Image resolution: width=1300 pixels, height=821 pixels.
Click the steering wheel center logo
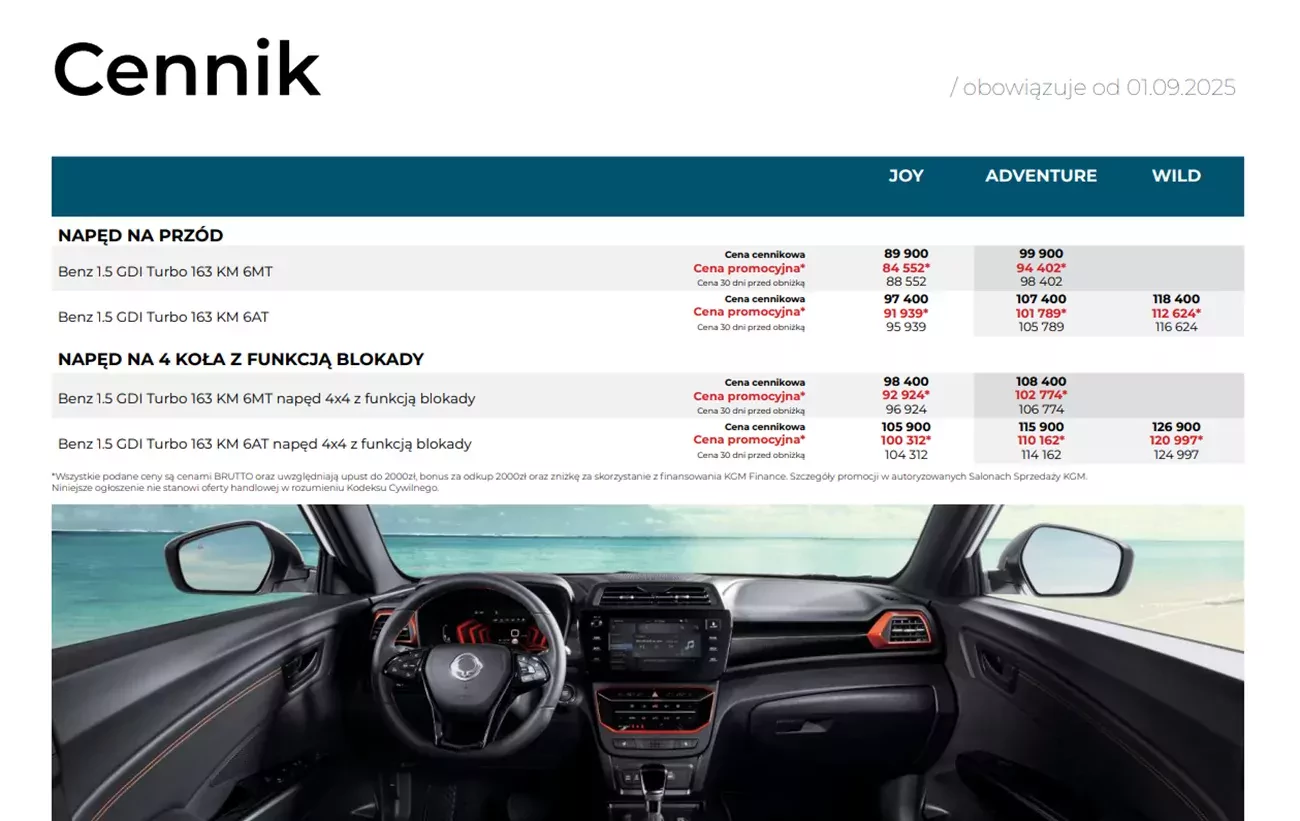click(x=468, y=667)
